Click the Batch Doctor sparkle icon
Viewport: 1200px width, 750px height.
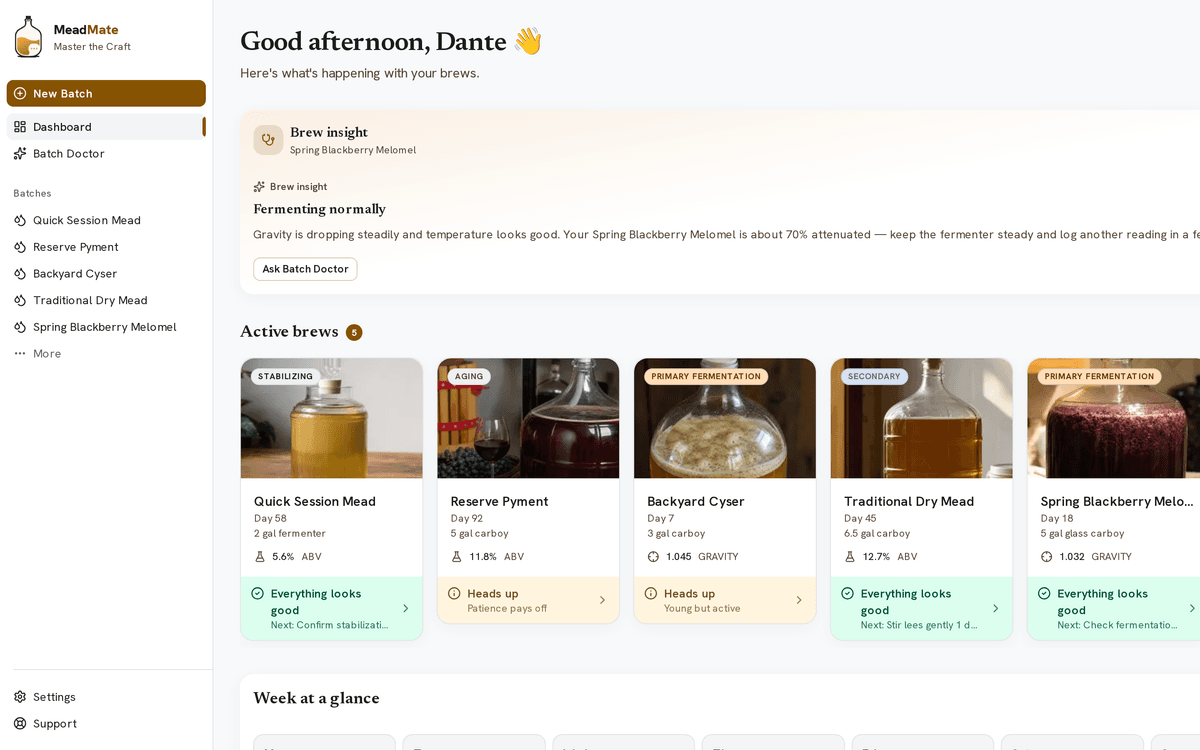(20, 153)
